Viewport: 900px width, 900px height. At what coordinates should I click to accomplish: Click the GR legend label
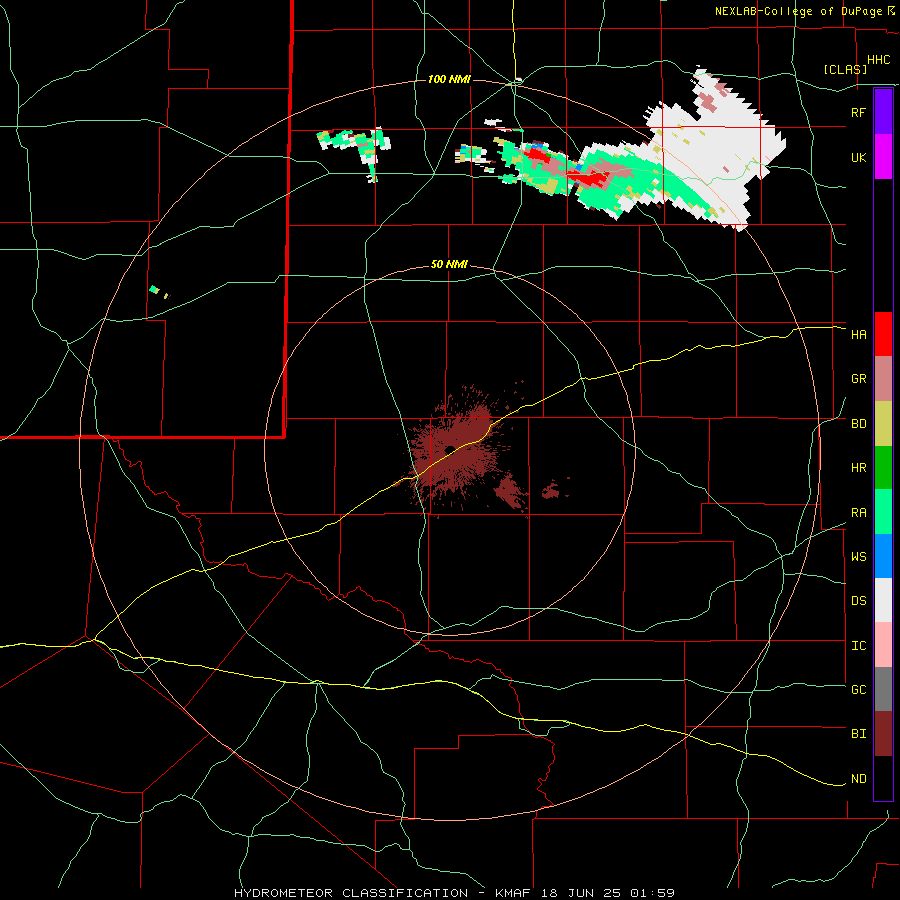pos(858,379)
